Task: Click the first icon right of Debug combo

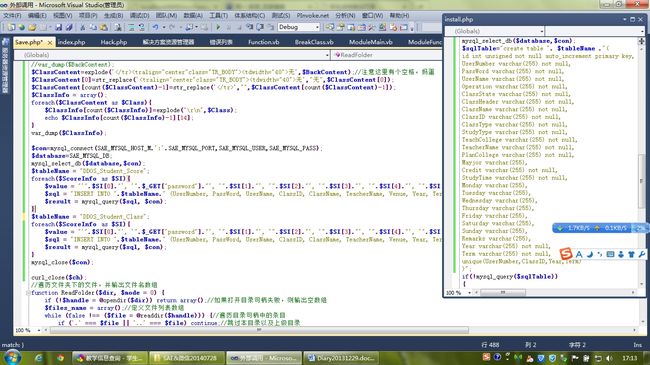Action: click(x=330, y=27)
